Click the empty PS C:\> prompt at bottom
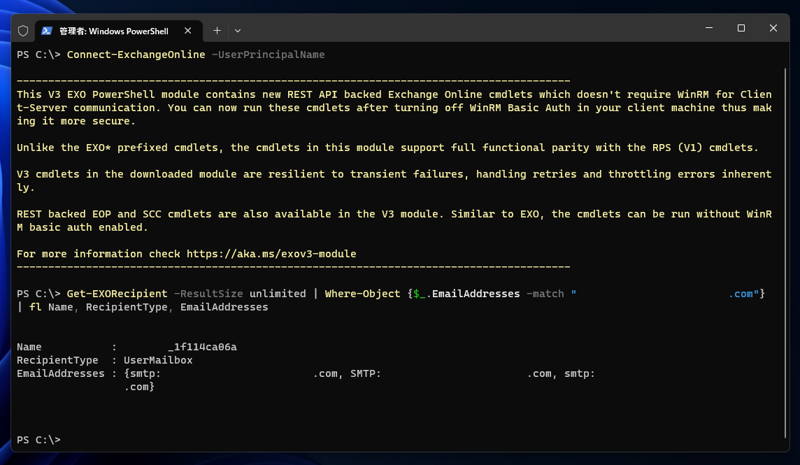800x465 pixels. [x=39, y=439]
